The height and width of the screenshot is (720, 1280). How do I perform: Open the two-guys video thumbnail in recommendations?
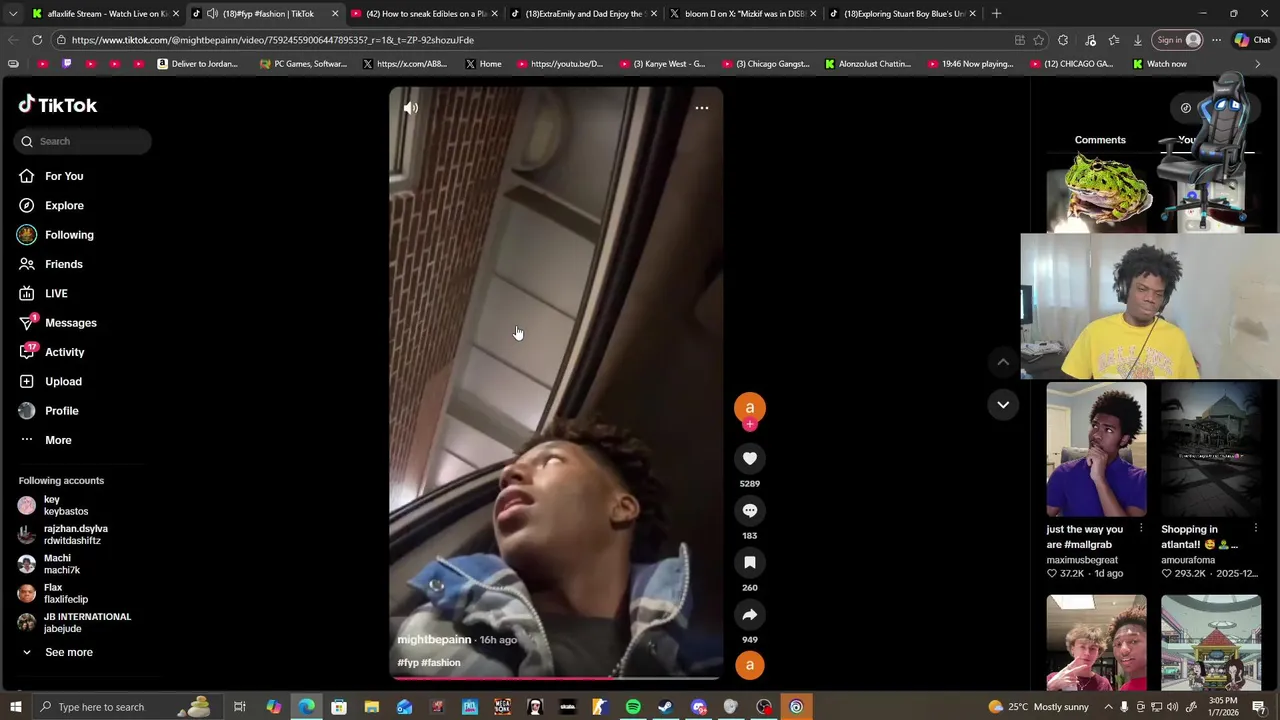click(x=1096, y=642)
